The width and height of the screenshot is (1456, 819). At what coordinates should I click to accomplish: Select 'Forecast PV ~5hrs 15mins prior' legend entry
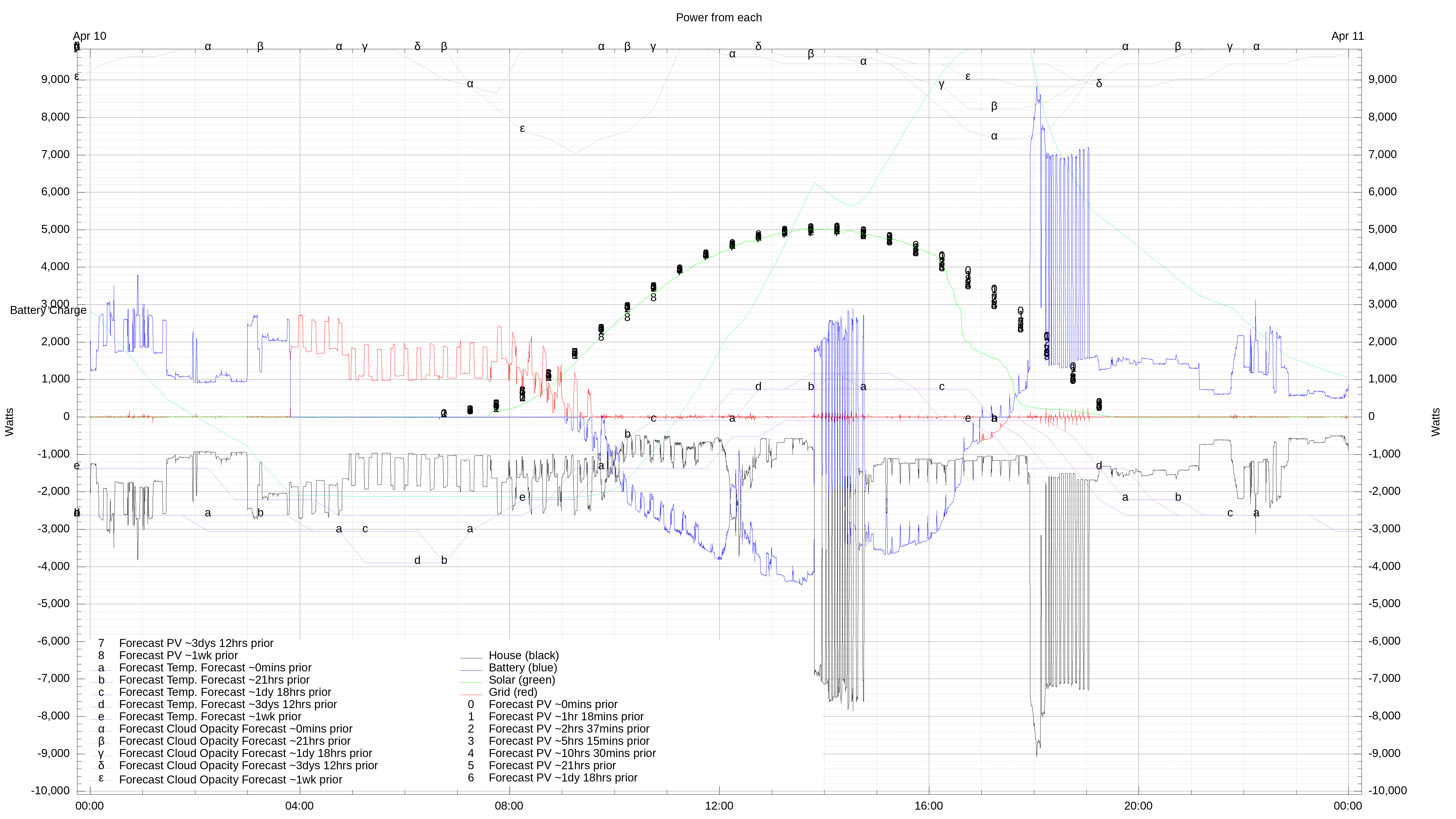569,742
